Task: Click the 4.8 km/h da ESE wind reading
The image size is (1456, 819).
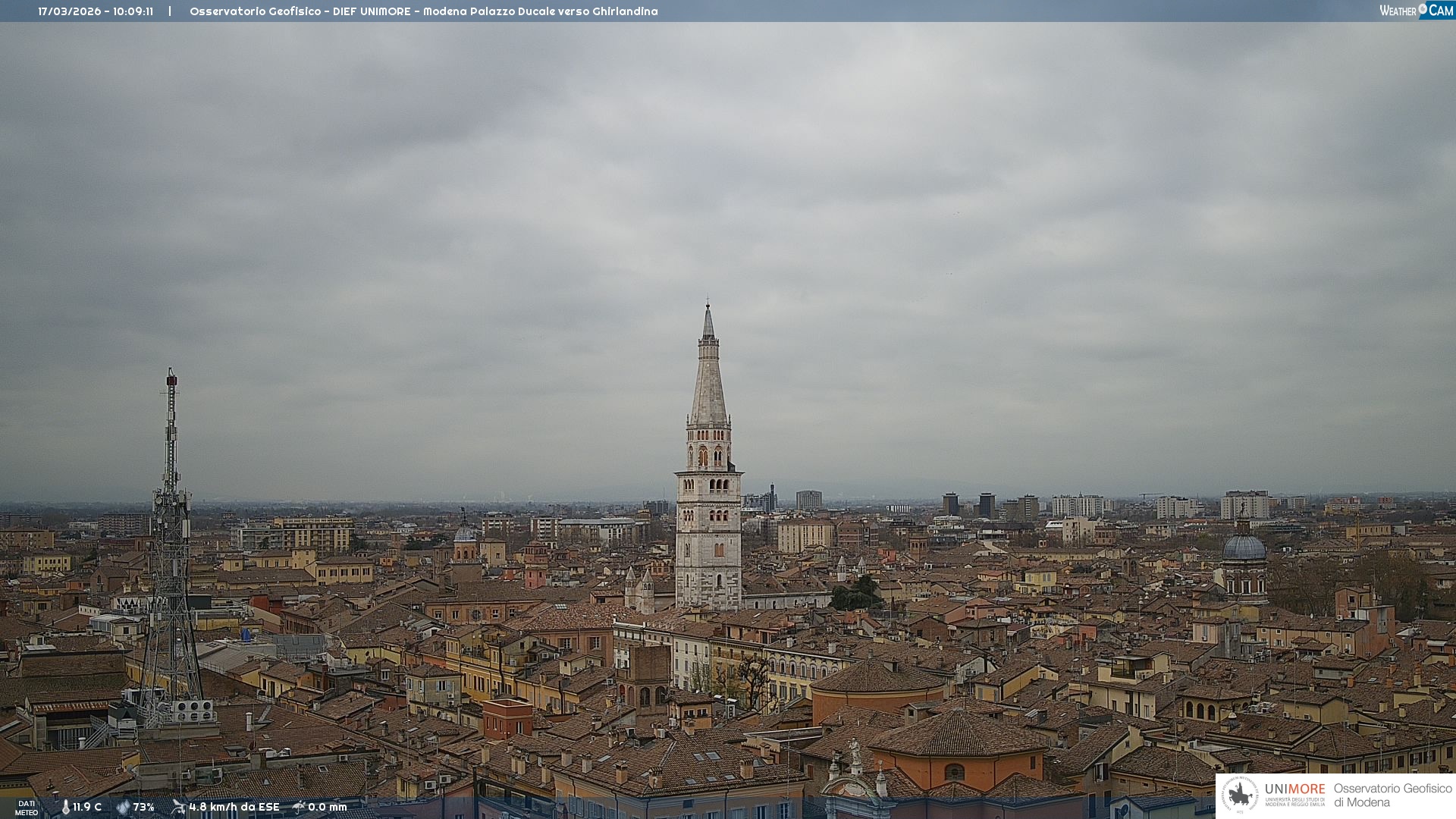Action: [234, 807]
